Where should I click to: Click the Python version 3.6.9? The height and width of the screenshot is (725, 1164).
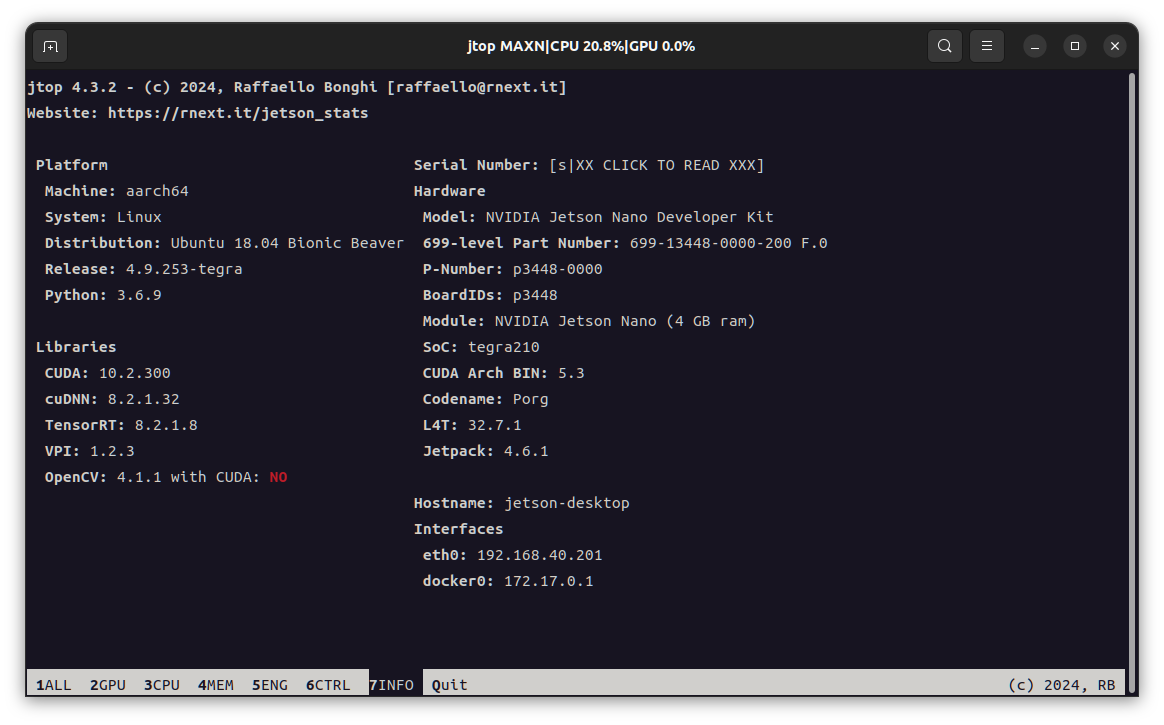tap(139, 295)
